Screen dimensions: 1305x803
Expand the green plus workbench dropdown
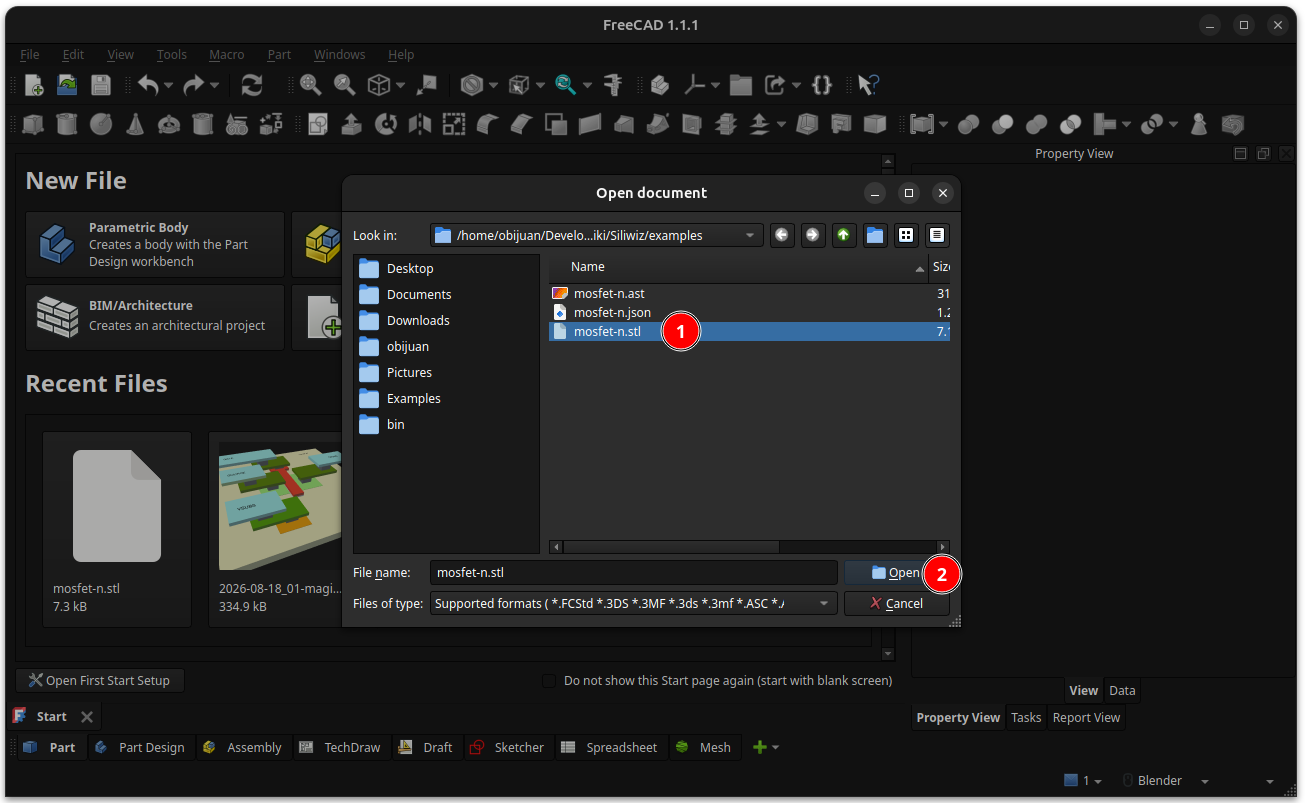pyautogui.click(x=775, y=747)
